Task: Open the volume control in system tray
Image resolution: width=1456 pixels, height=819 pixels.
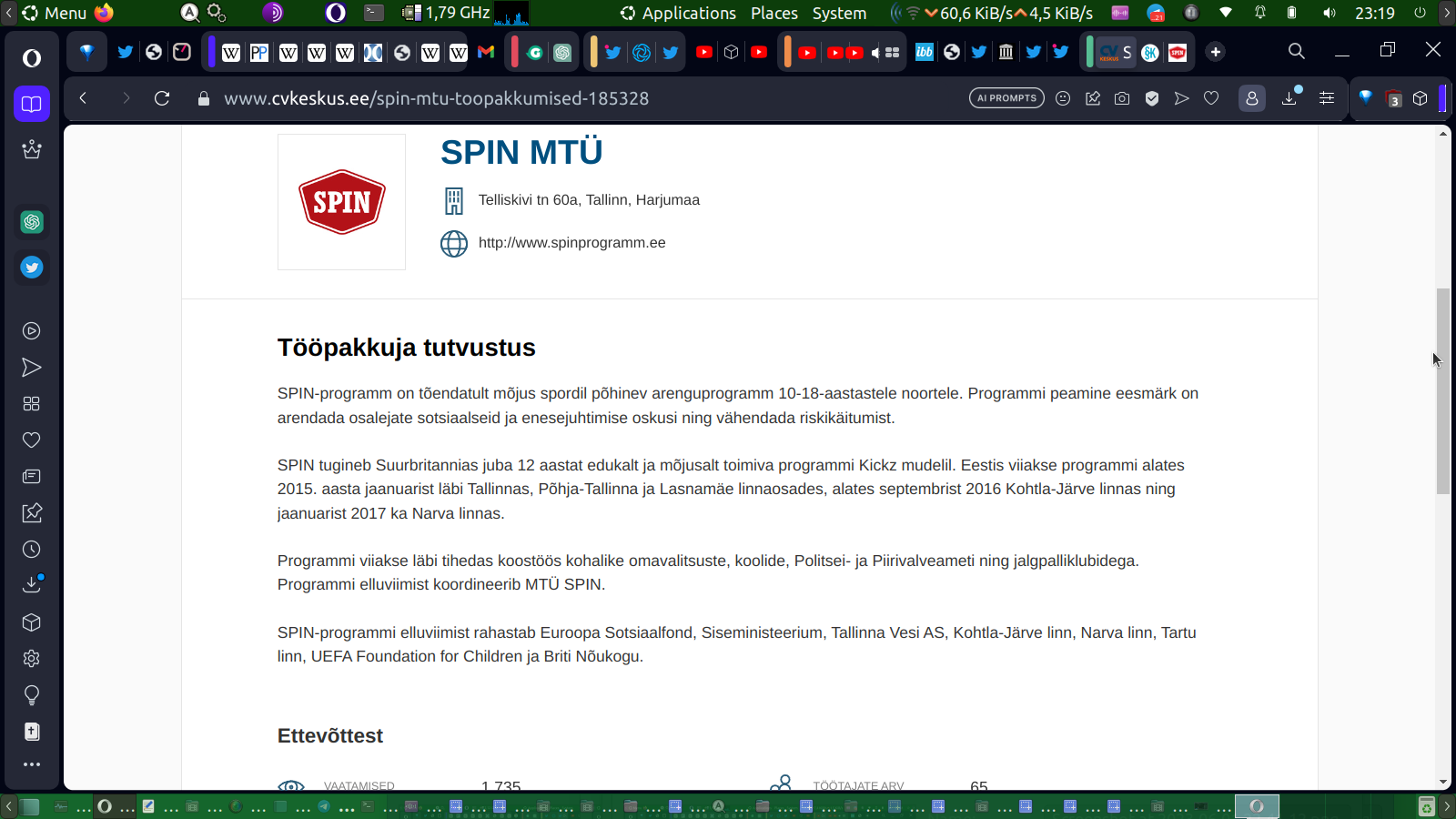Action: (x=1330, y=13)
